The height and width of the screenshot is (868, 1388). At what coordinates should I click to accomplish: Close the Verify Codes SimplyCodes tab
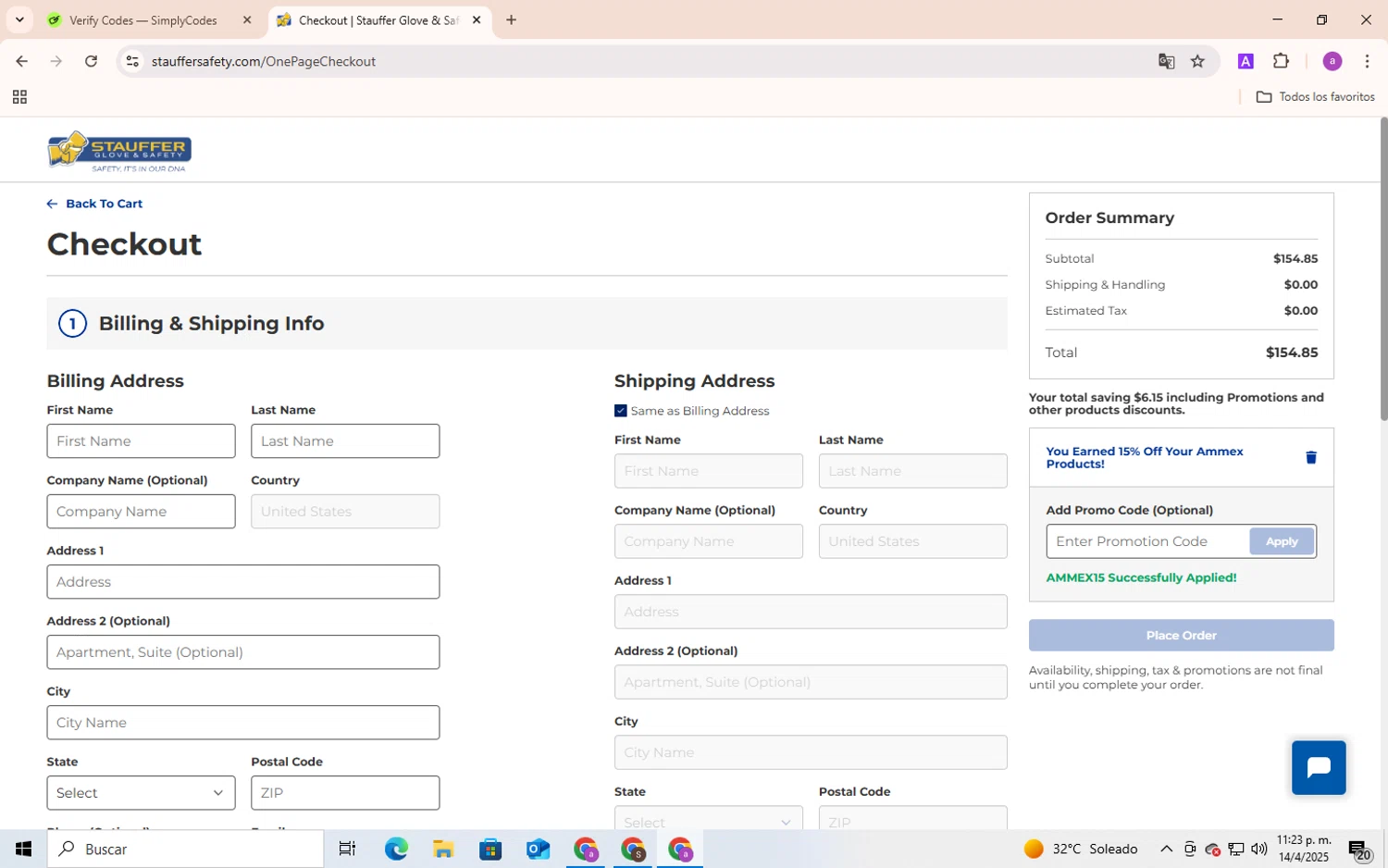[247, 19]
